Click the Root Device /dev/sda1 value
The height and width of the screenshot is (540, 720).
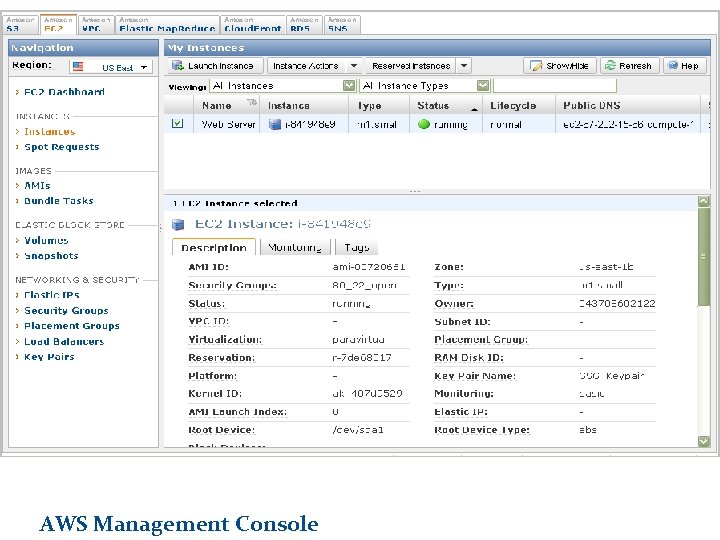coord(358,430)
